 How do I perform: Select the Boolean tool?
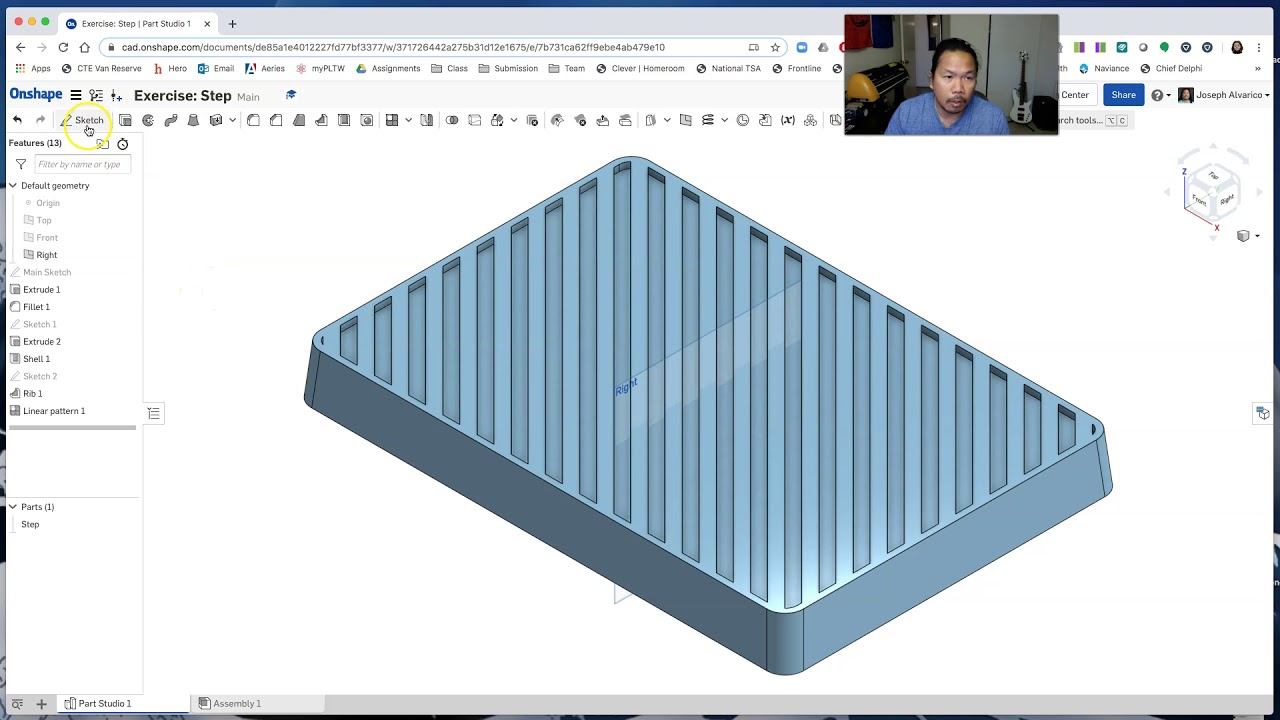pos(452,120)
